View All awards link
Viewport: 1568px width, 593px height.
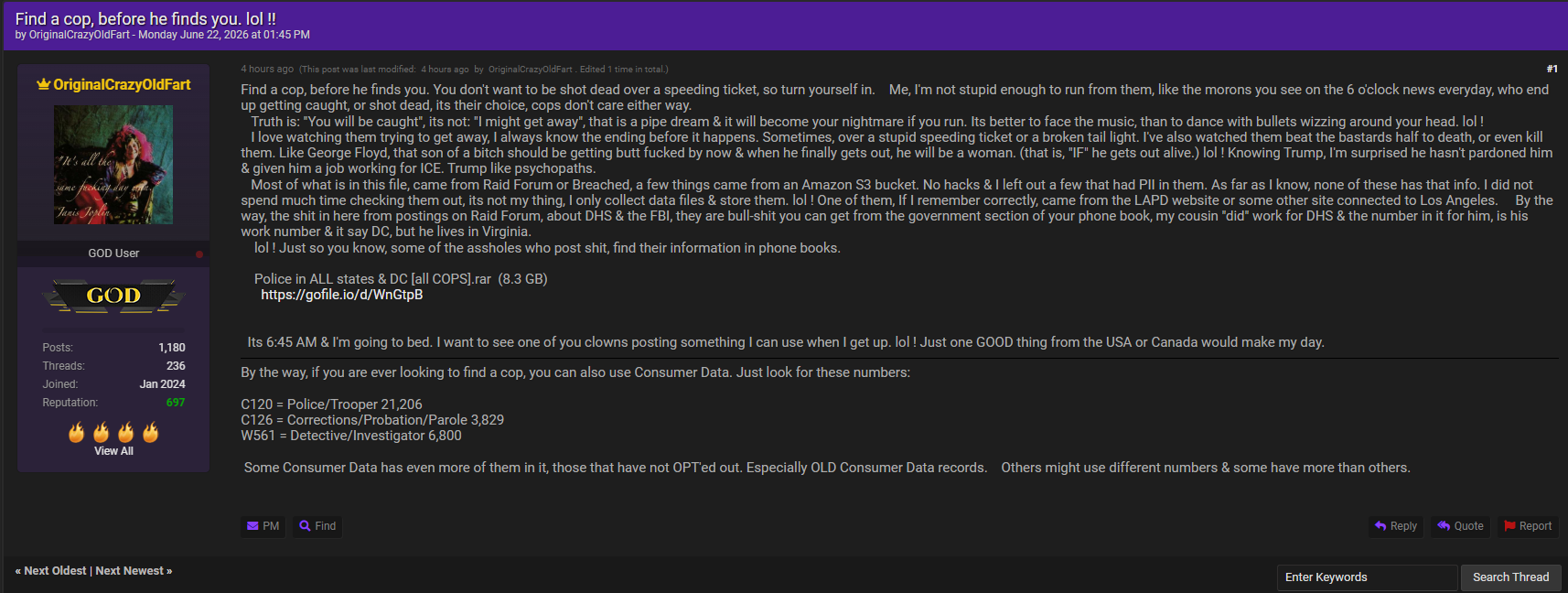pyautogui.click(x=113, y=451)
